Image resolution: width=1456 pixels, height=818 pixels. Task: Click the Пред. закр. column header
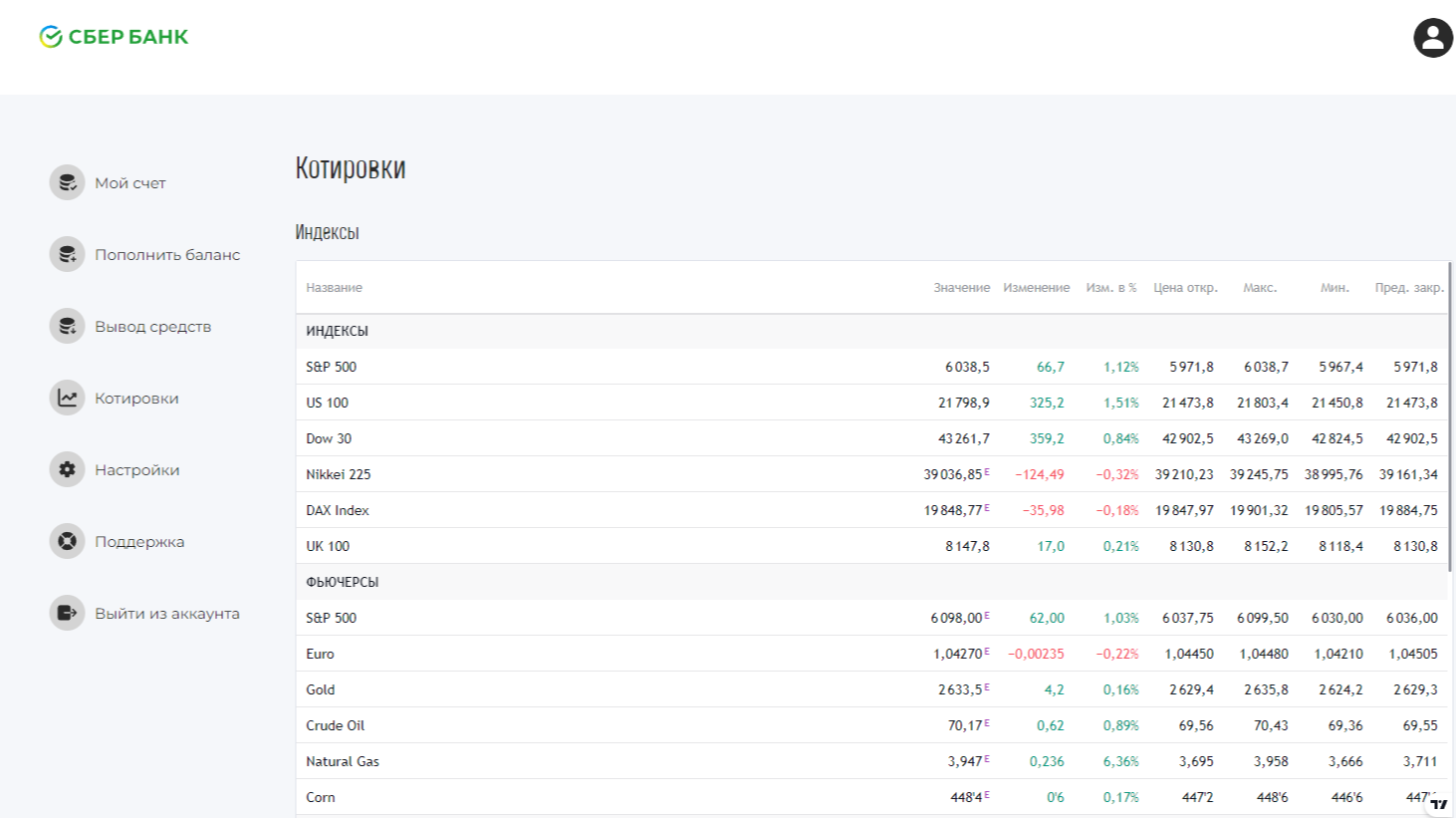click(x=1409, y=288)
